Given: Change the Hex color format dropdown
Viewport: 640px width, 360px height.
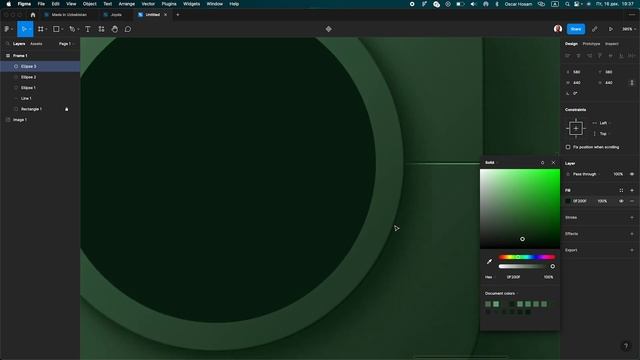Looking at the screenshot, I should click(490, 277).
